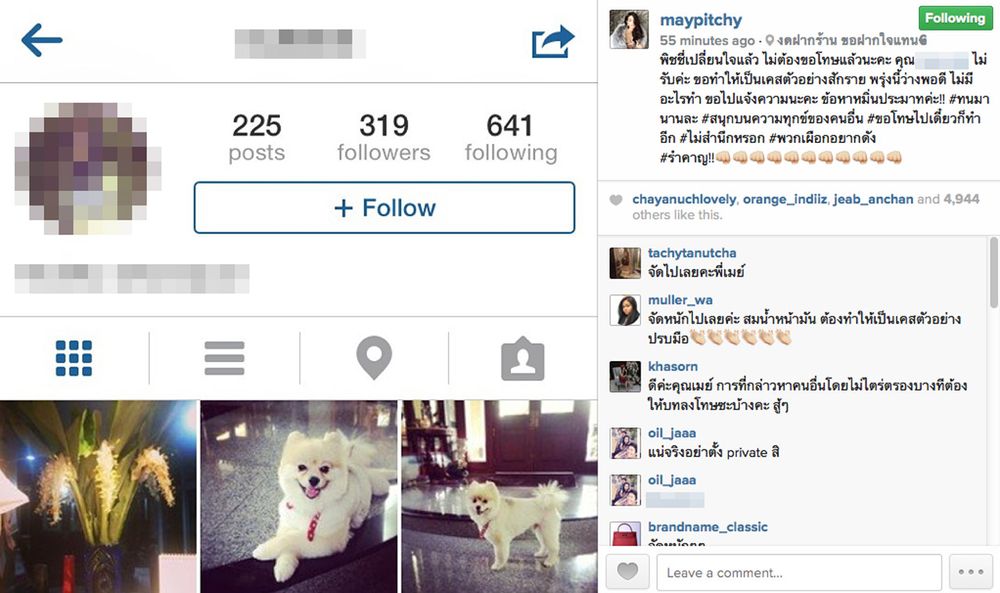Open muller_wa commenter profile link
1000x593 pixels.
680,300
